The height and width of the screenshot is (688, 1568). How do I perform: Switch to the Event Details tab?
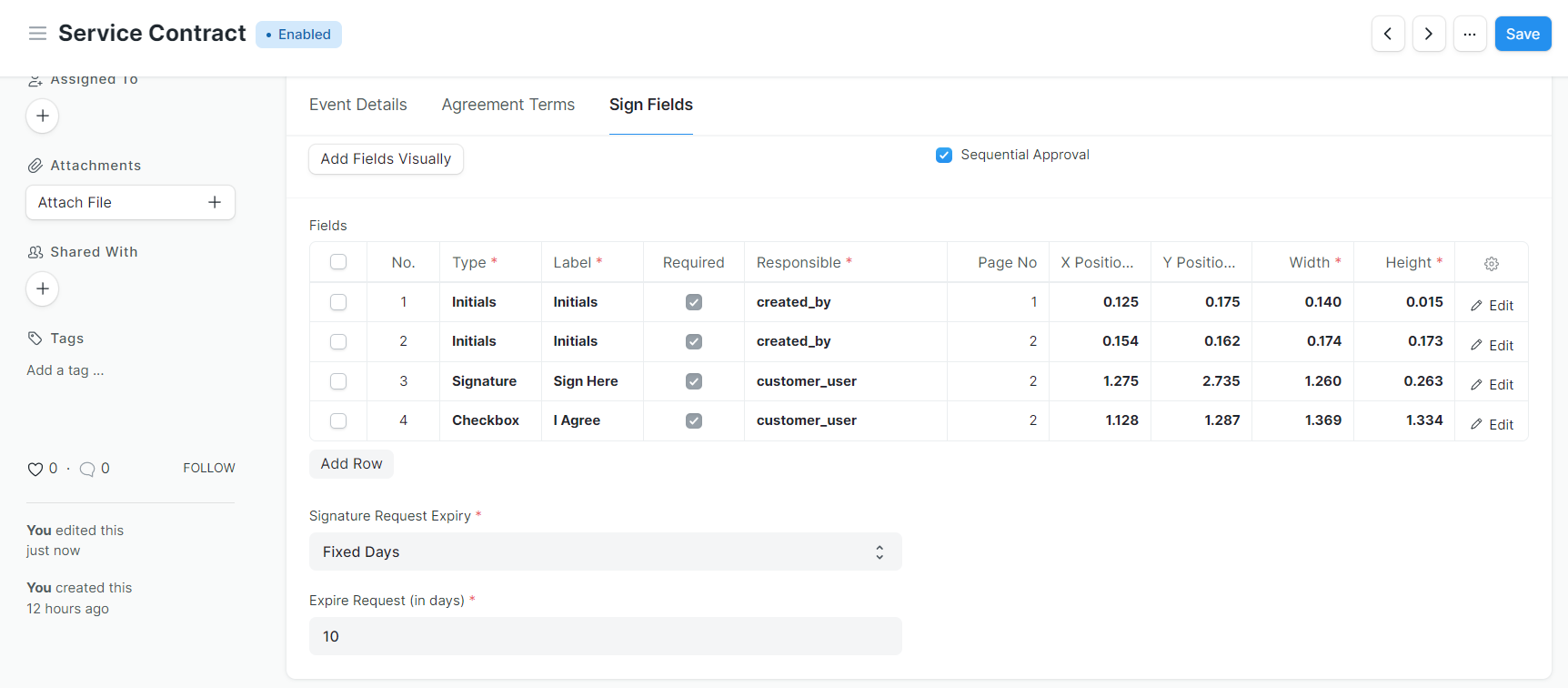click(357, 105)
